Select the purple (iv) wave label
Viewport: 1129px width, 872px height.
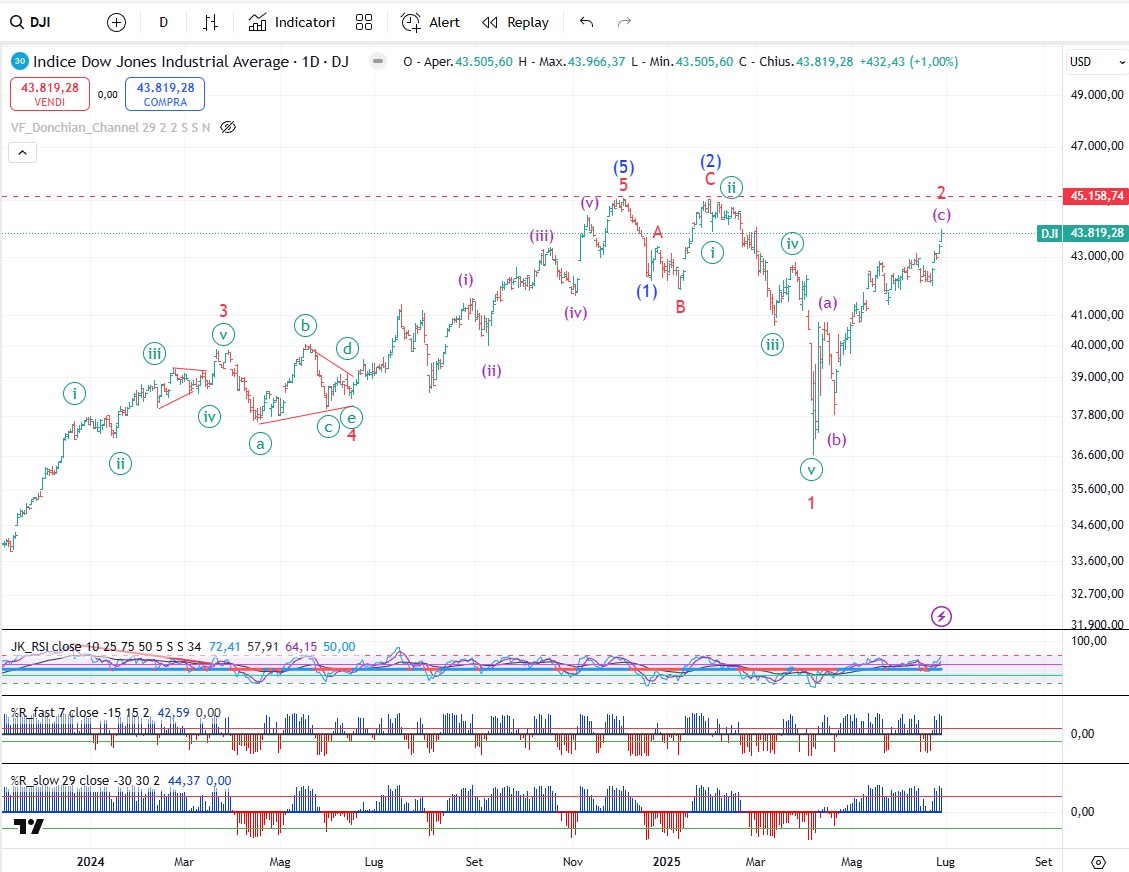575,313
